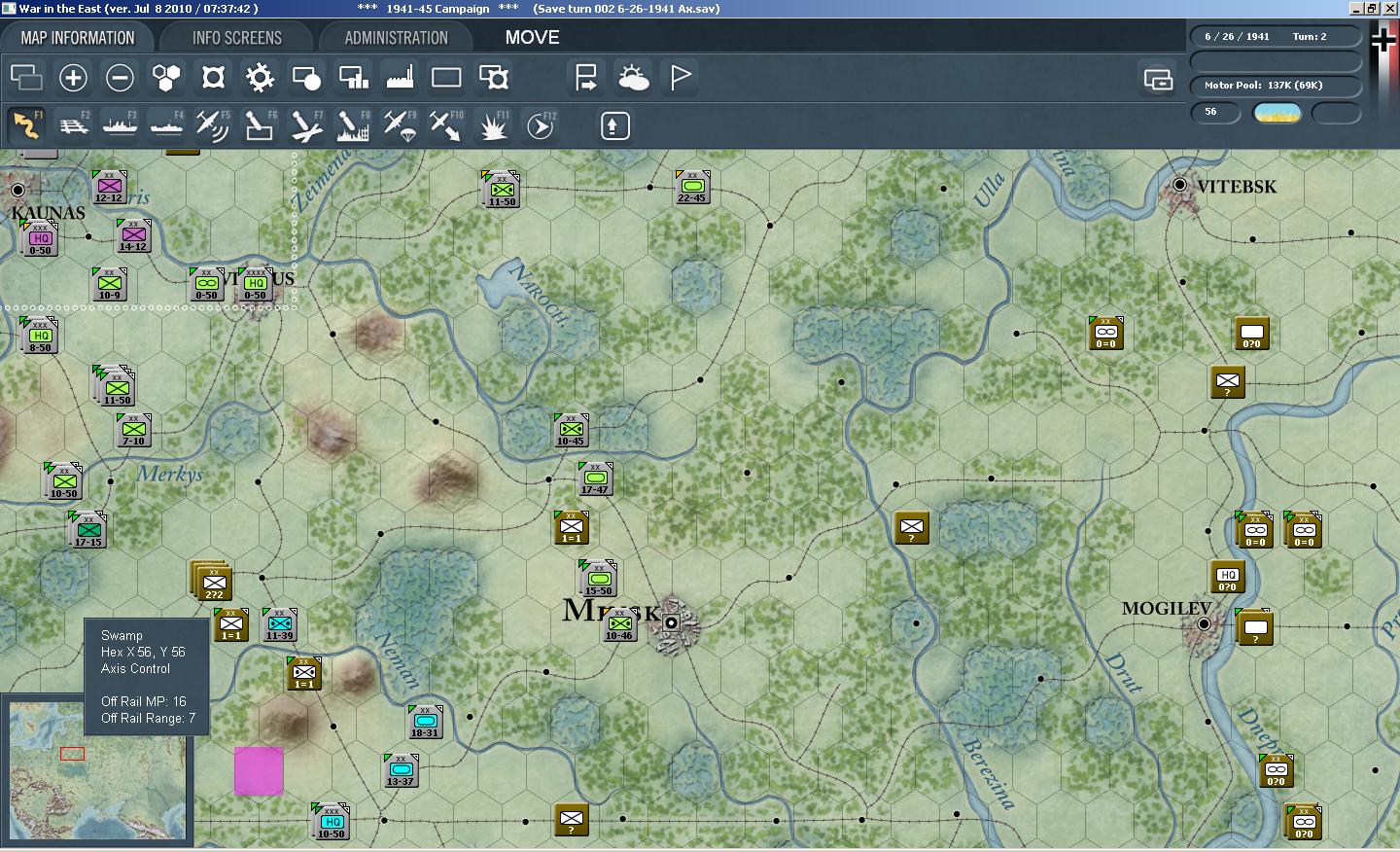Choose the explosion F11 mode icon
This screenshot has height=852, width=1400.
[493, 125]
